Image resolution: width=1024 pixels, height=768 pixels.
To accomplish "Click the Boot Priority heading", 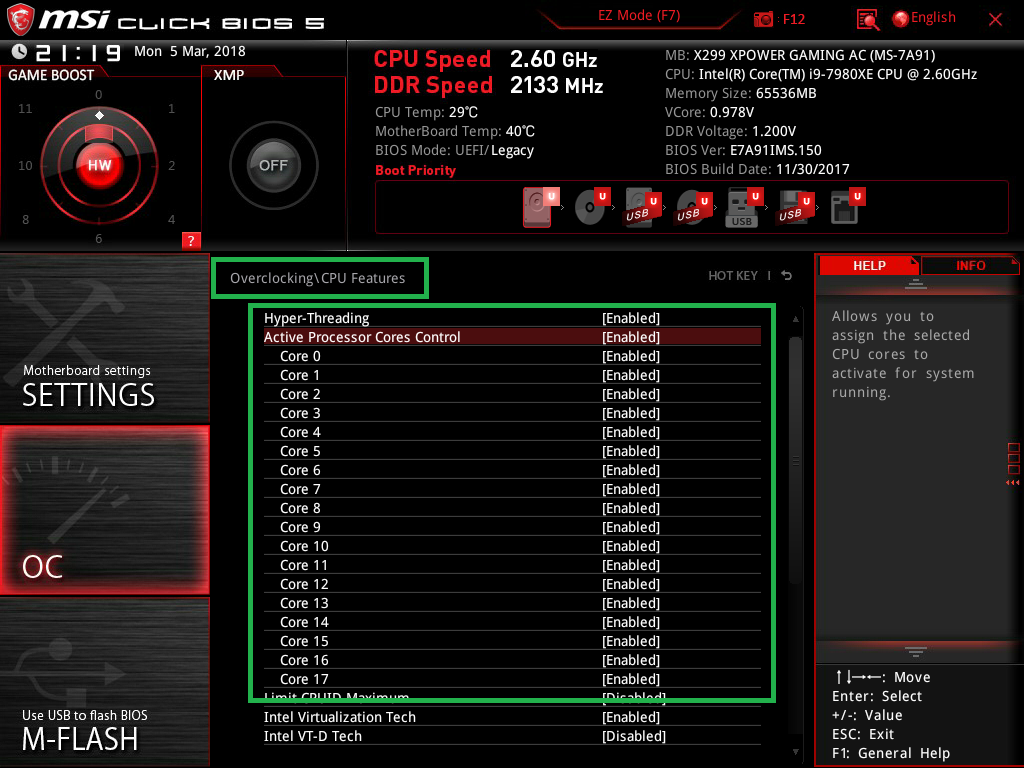I will click(x=415, y=170).
